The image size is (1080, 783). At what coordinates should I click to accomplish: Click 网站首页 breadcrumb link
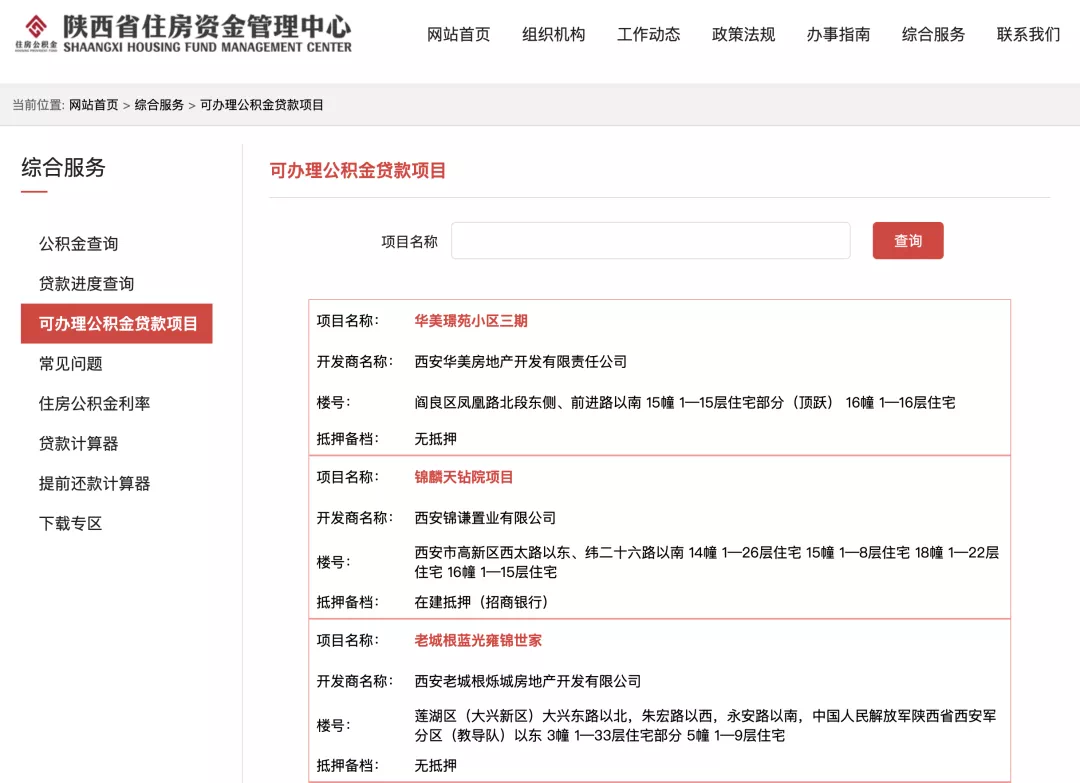click(x=93, y=105)
